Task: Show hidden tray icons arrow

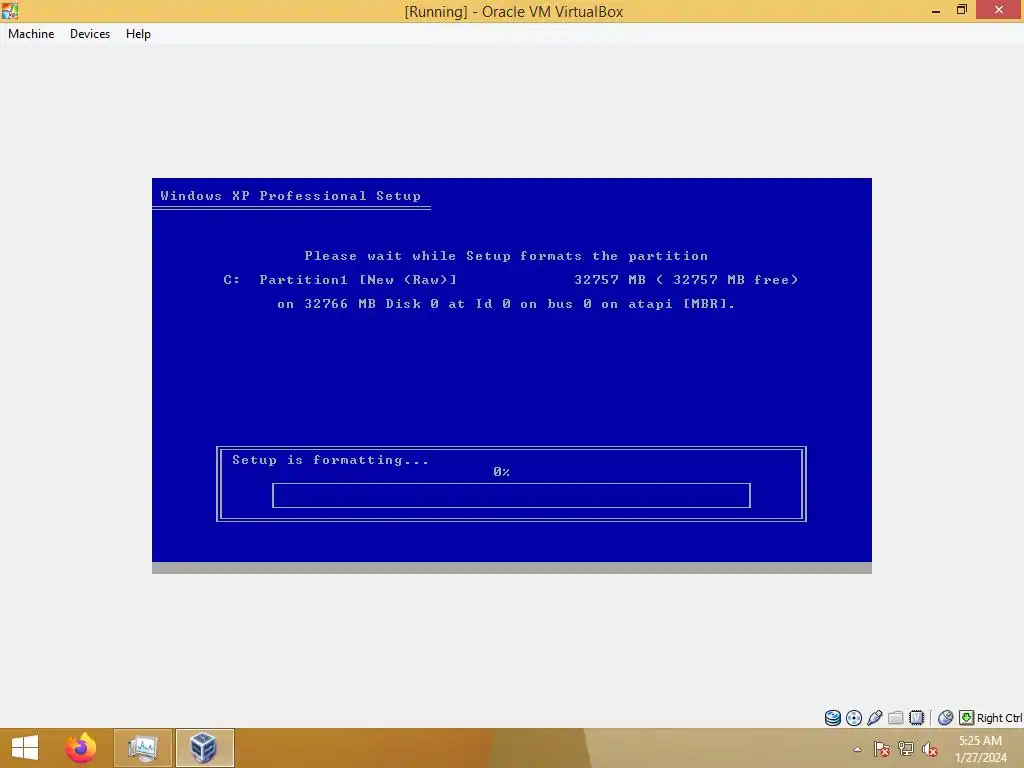Action: point(857,749)
